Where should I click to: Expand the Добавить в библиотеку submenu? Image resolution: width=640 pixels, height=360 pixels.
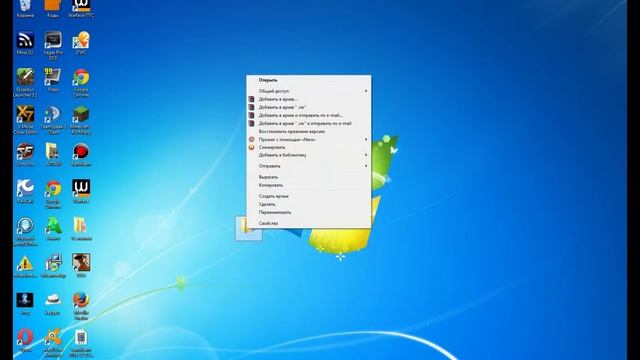(309, 155)
